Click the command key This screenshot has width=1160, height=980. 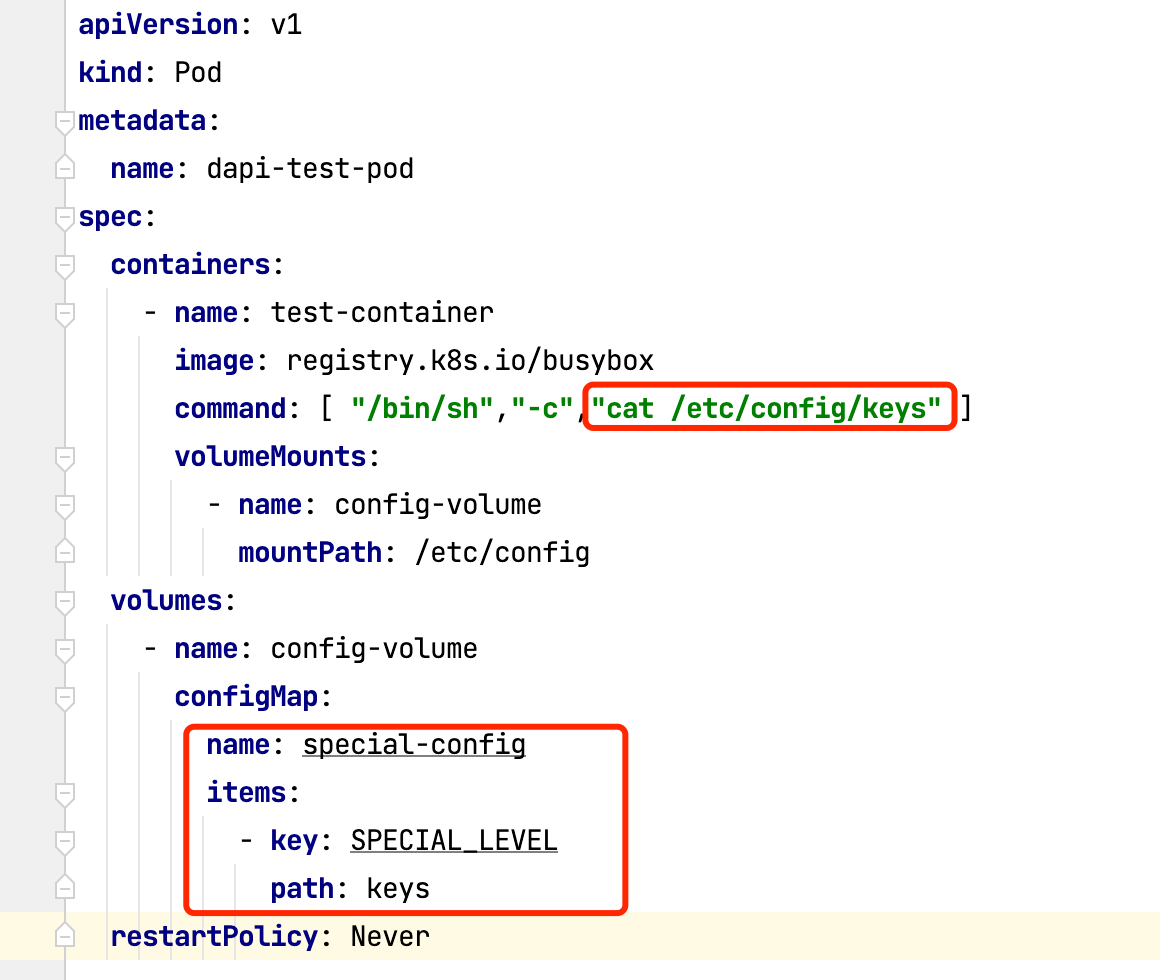tap(230, 409)
